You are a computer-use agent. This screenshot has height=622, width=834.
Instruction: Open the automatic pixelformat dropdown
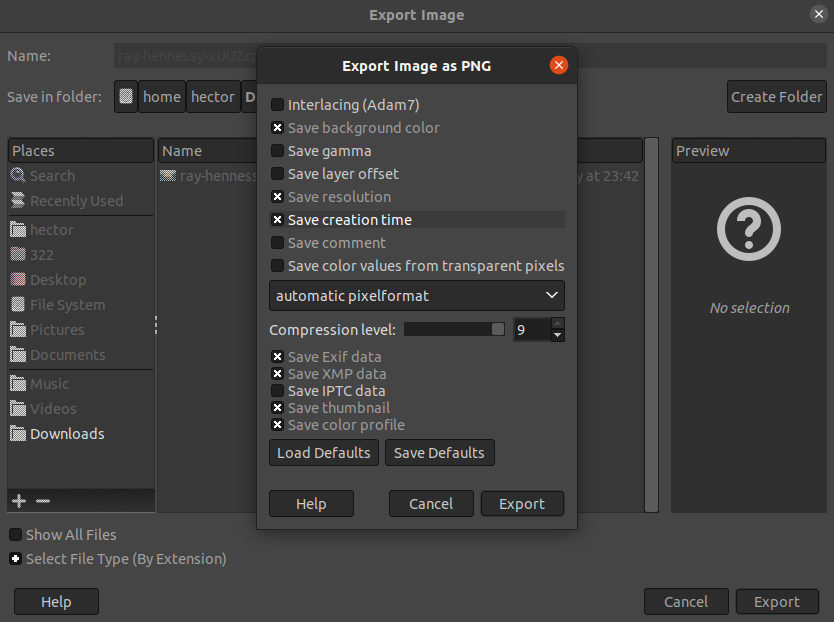[416, 296]
